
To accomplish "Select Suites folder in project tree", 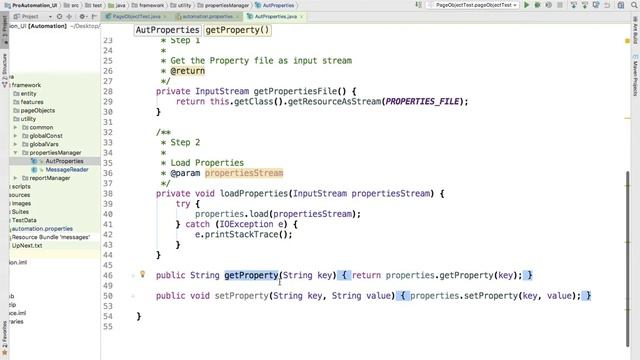I will coord(20,212).
